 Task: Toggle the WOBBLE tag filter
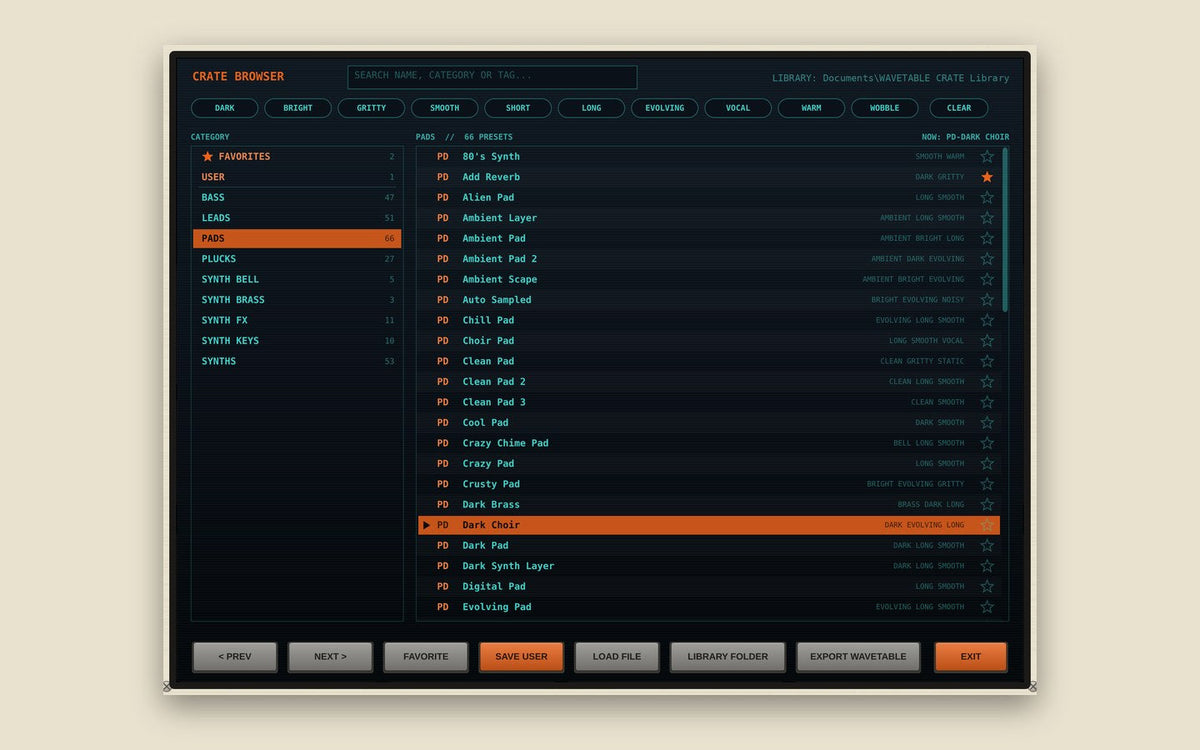[885, 108]
